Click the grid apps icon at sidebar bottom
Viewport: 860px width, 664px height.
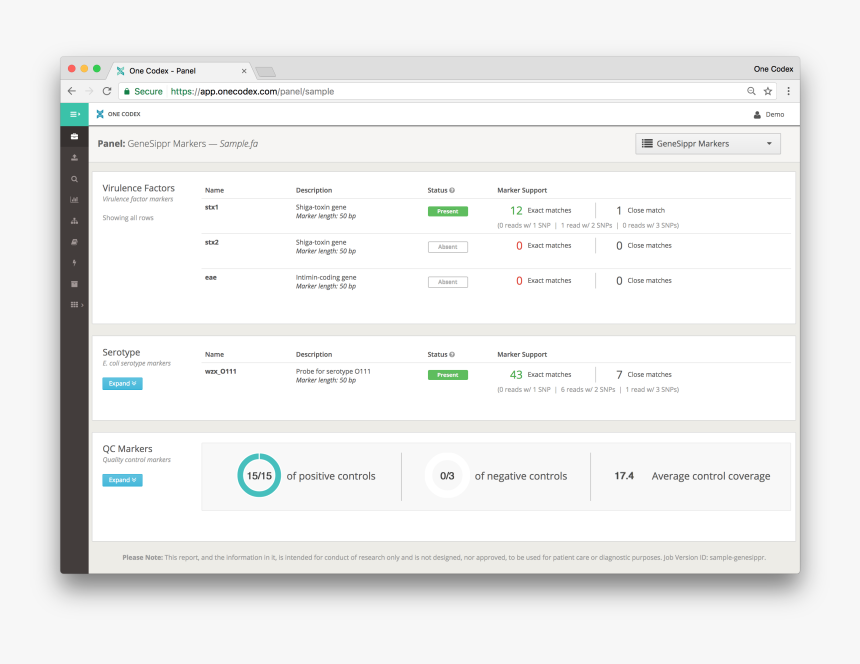coord(74,304)
